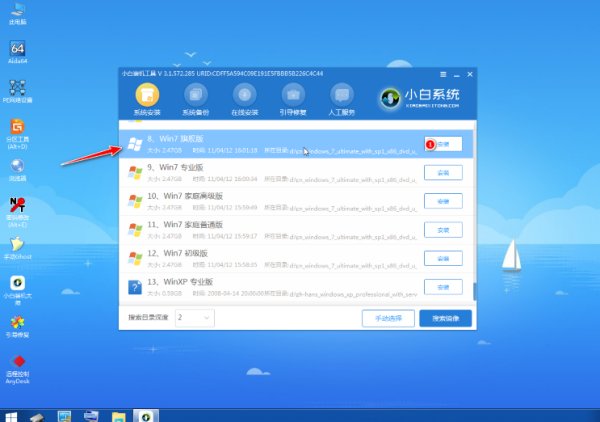Viewport: 600px width, 422px height.
Task: Open the Windows Start button
Action: click(x=10, y=416)
